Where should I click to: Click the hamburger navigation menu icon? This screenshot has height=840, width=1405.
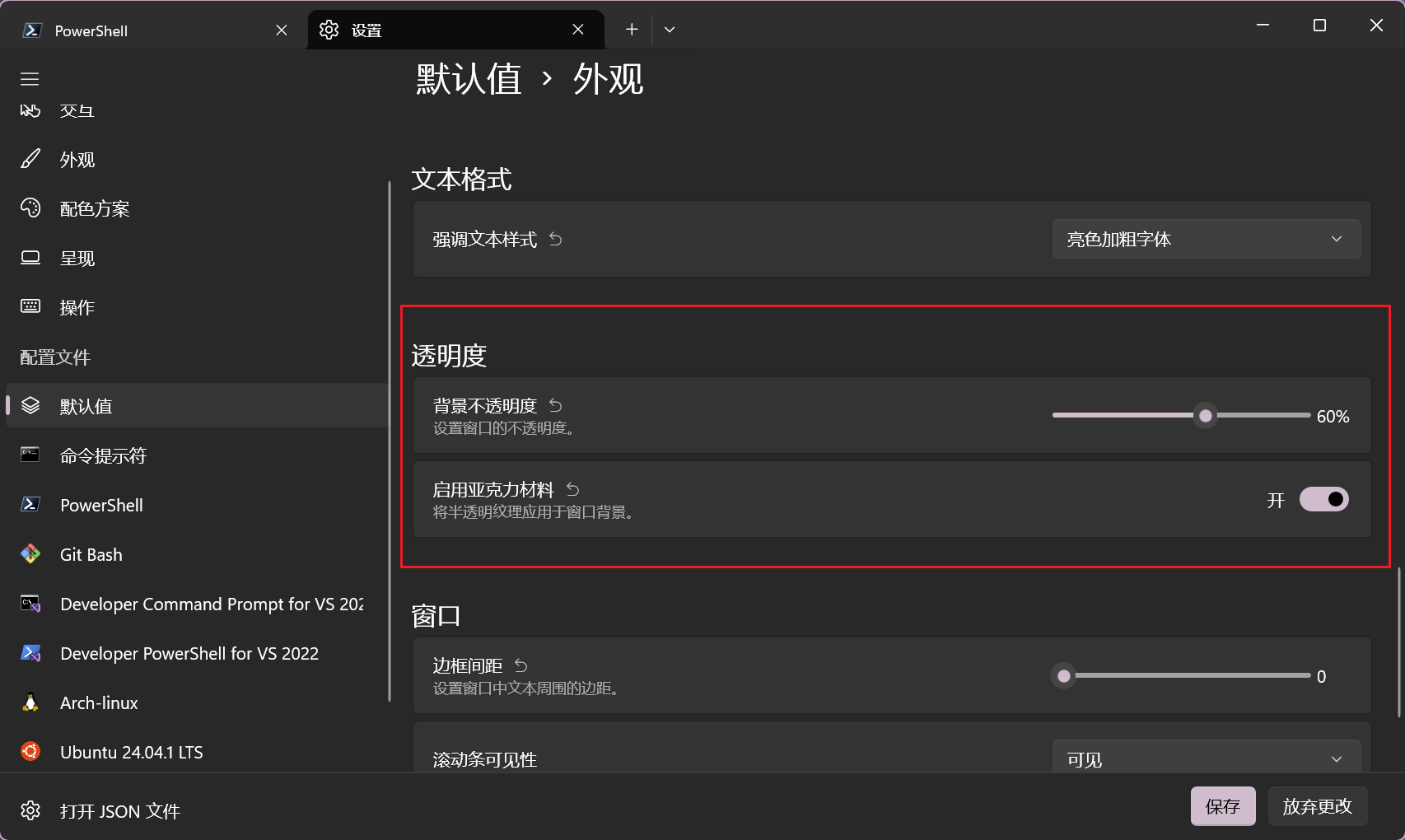pos(30,79)
